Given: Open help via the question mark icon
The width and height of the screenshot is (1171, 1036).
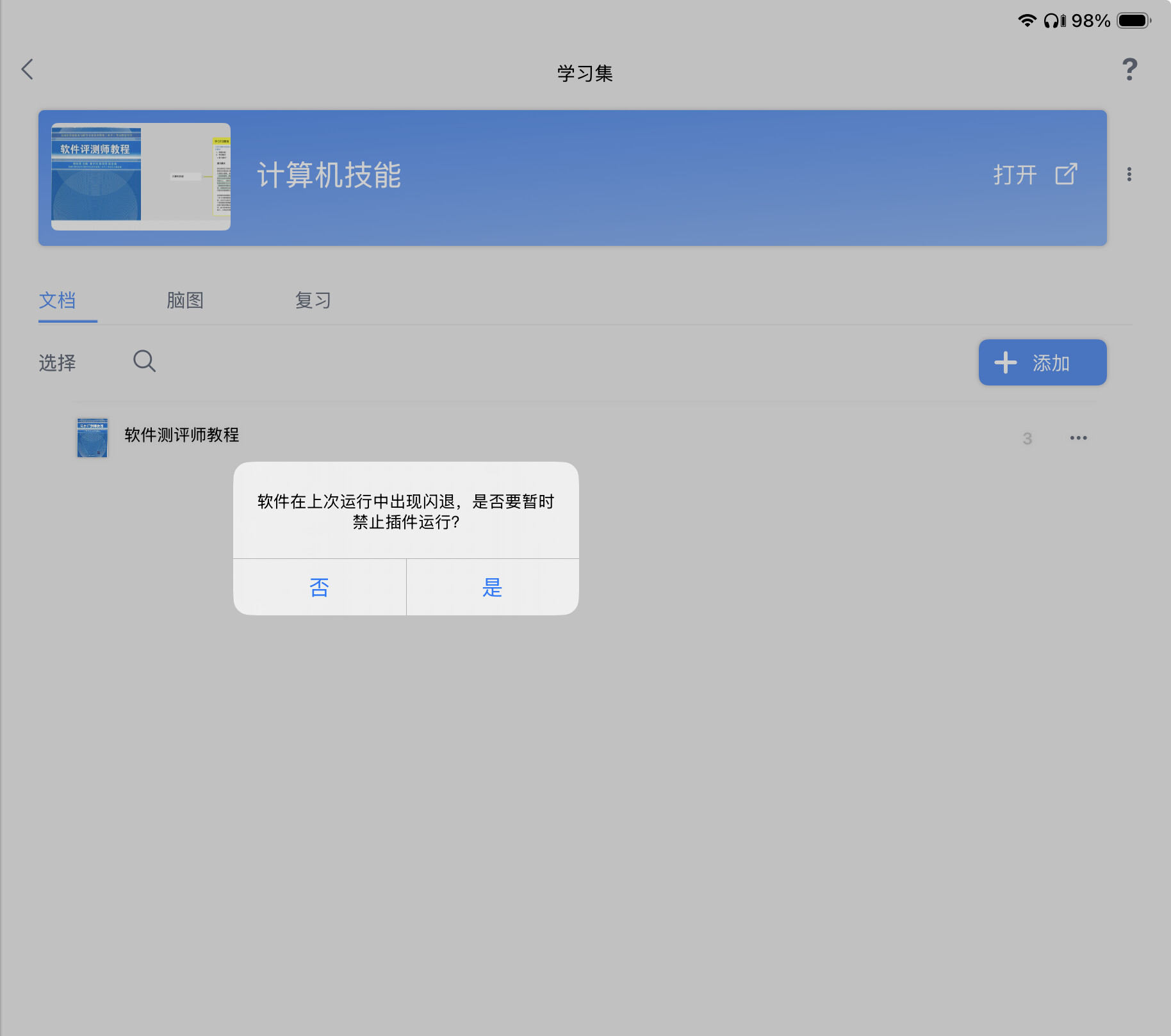Looking at the screenshot, I should point(1129,69).
